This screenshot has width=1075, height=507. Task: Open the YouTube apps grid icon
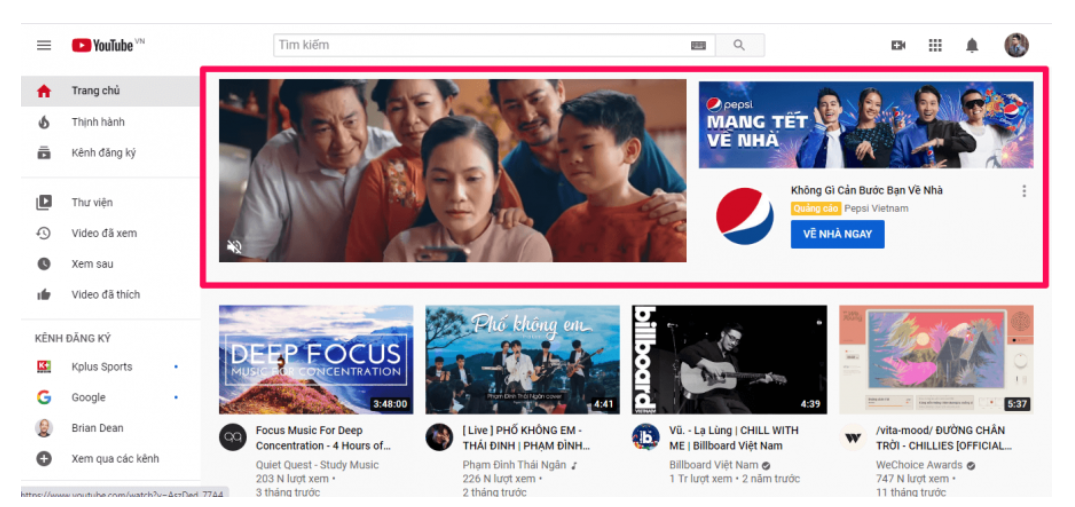(935, 45)
